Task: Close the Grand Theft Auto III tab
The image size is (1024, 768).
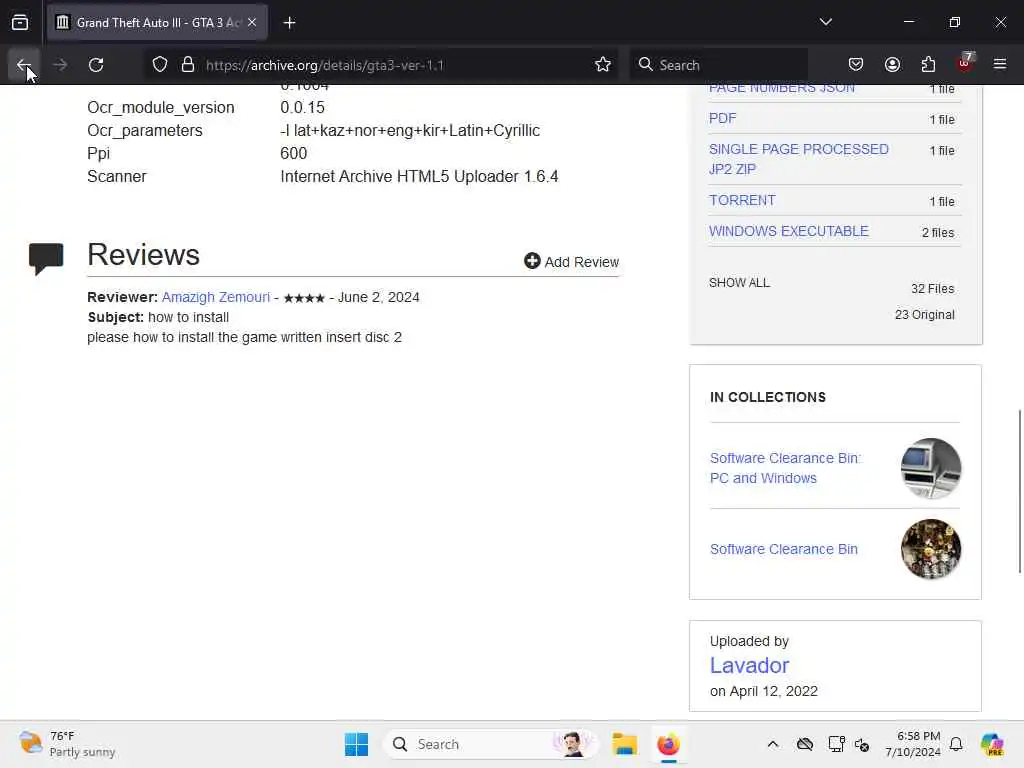Action: (x=252, y=22)
